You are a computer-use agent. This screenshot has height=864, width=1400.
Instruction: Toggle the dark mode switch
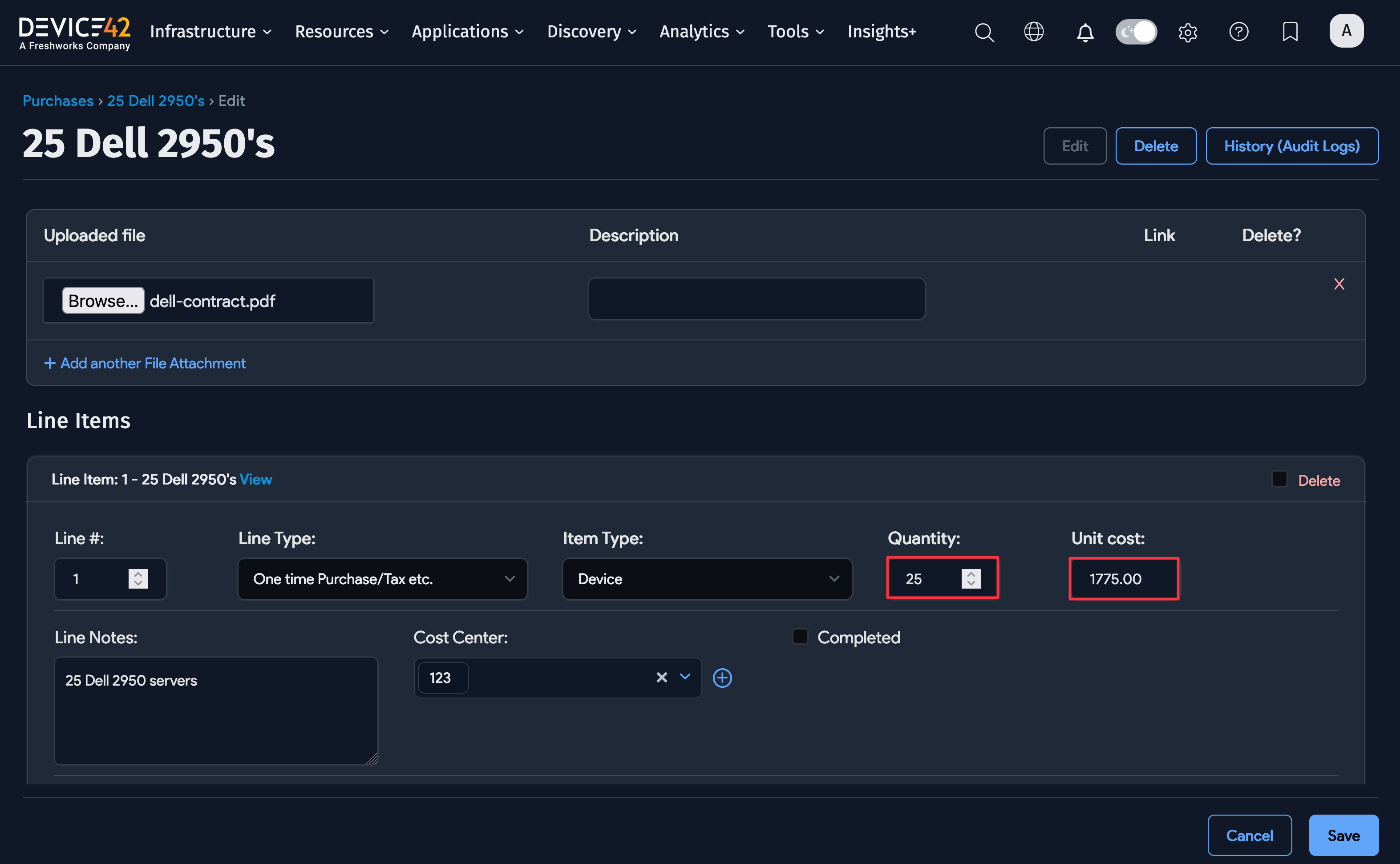click(x=1136, y=32)
